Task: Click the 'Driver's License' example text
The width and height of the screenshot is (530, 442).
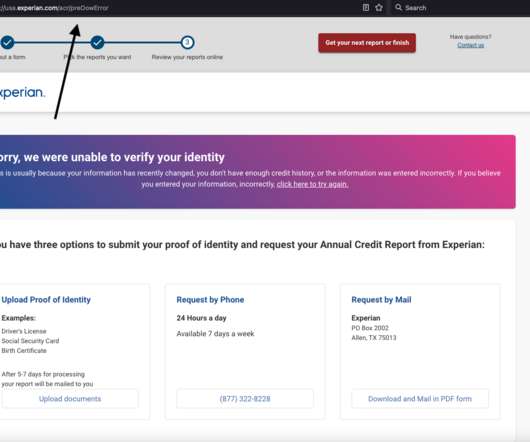Action: [x=24, y=331]
